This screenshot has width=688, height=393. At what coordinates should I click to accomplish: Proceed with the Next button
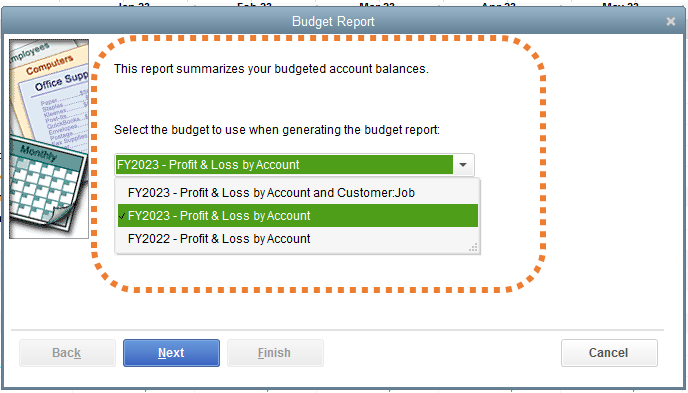[x=171, y=353]
